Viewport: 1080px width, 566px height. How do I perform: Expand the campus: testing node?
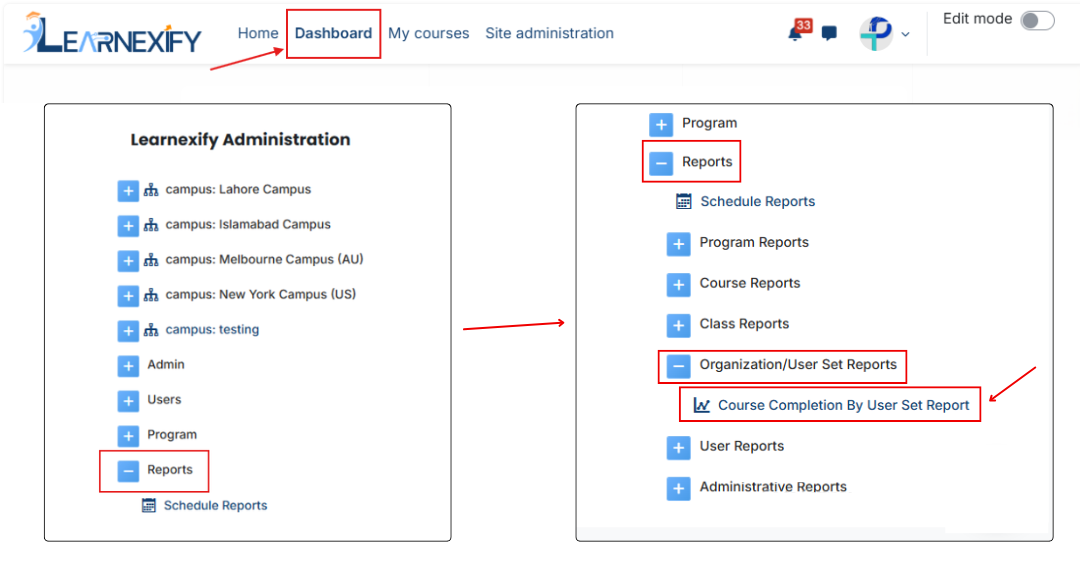tap(128, 331)
